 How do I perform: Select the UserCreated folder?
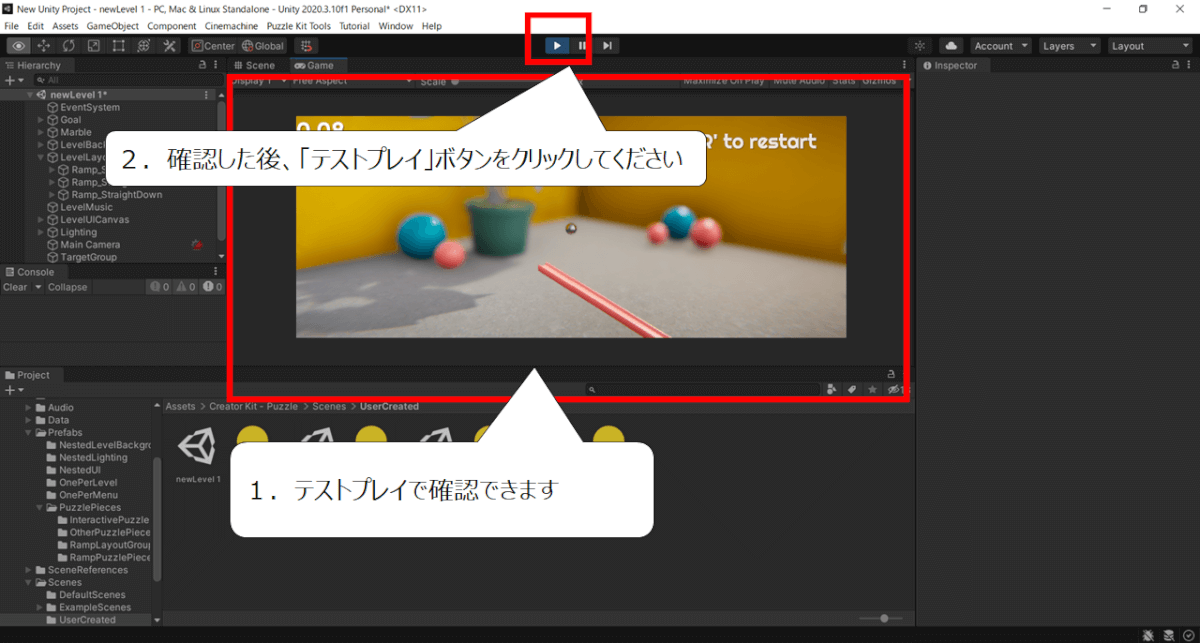pos(87,620)
